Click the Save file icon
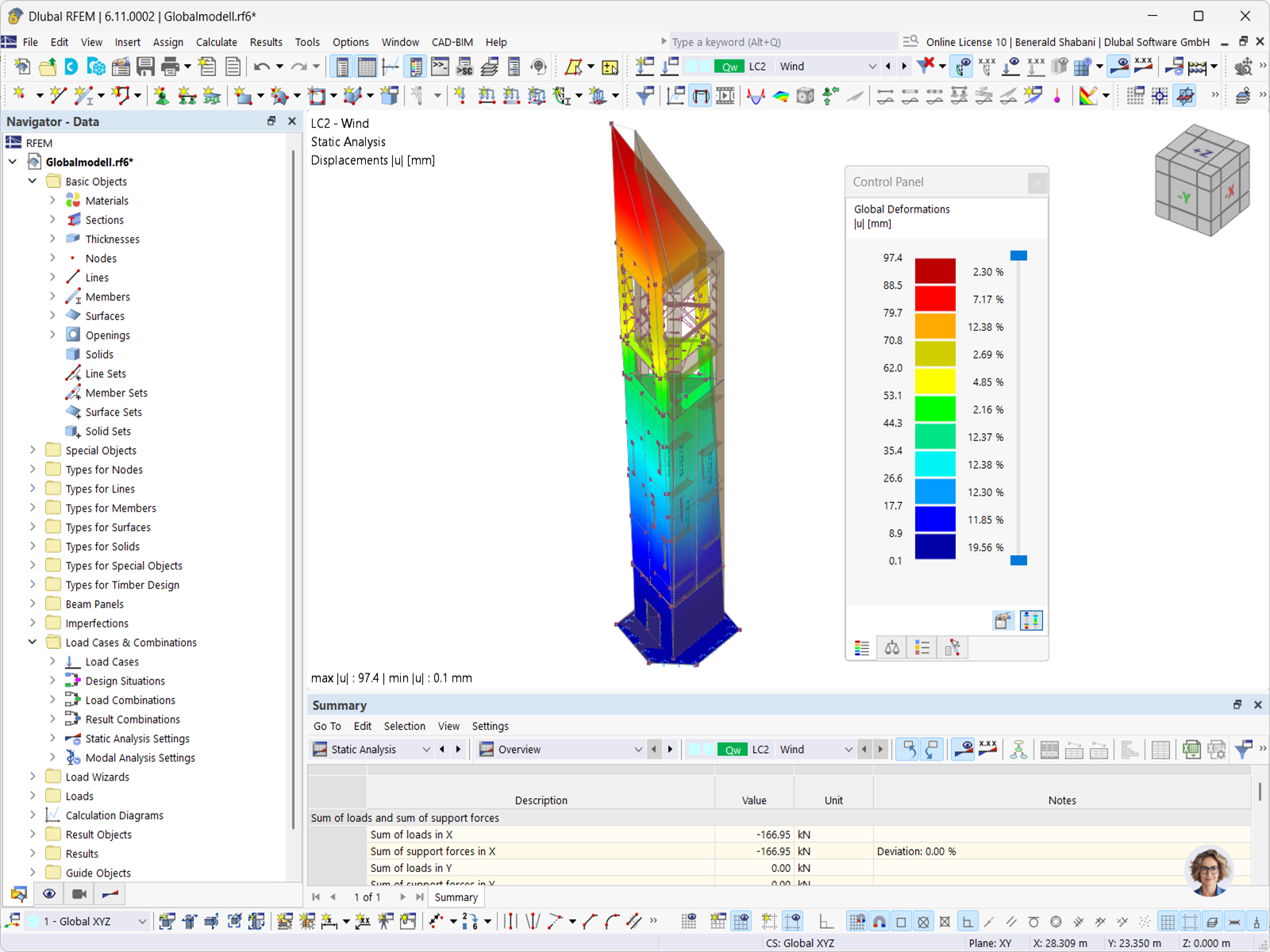The height and width of the screenshot is (952, 1270). tap(145, 67)
